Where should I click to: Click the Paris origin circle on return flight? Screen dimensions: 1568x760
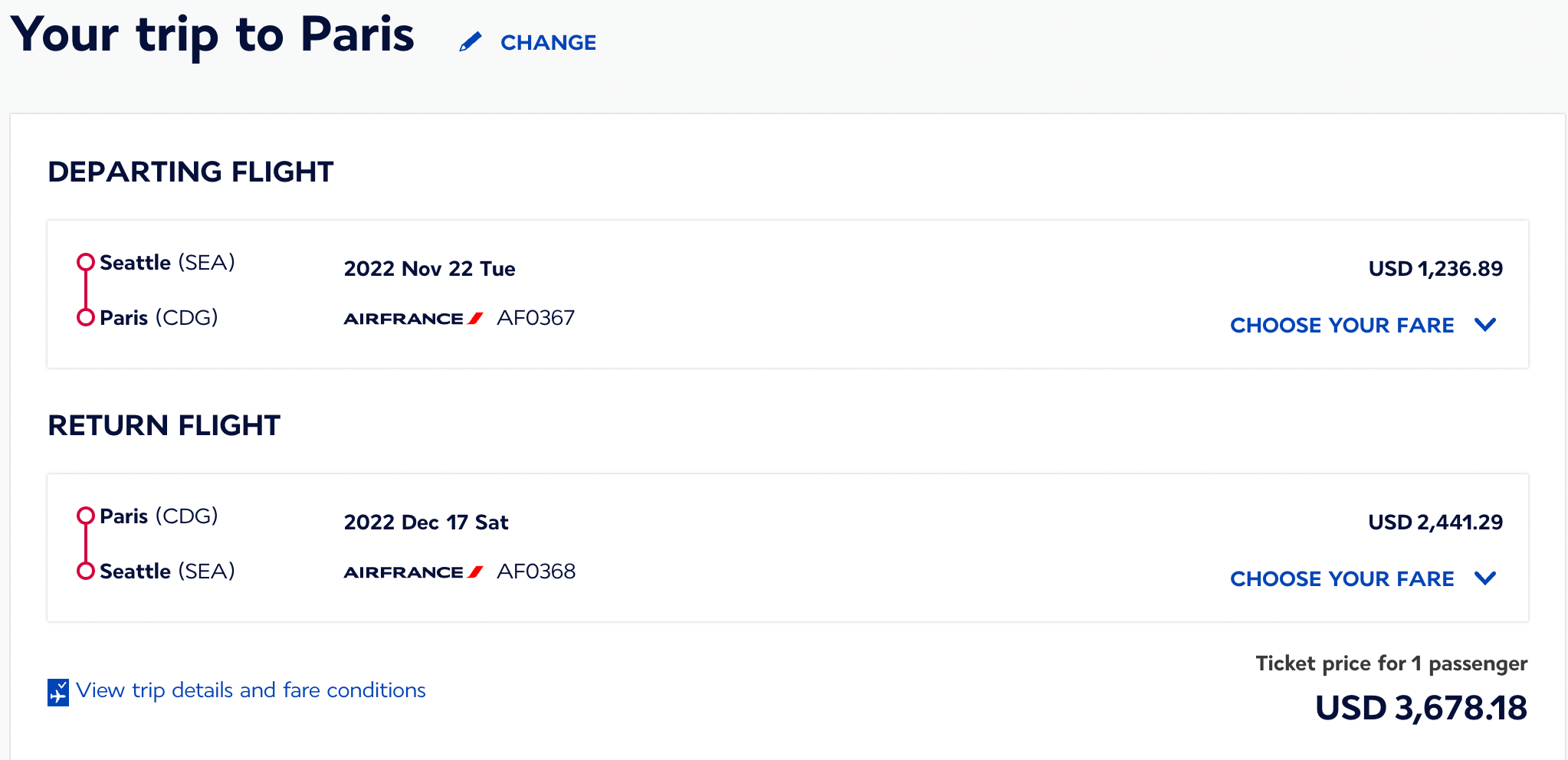pyautogui.click(x=84, y=516)
